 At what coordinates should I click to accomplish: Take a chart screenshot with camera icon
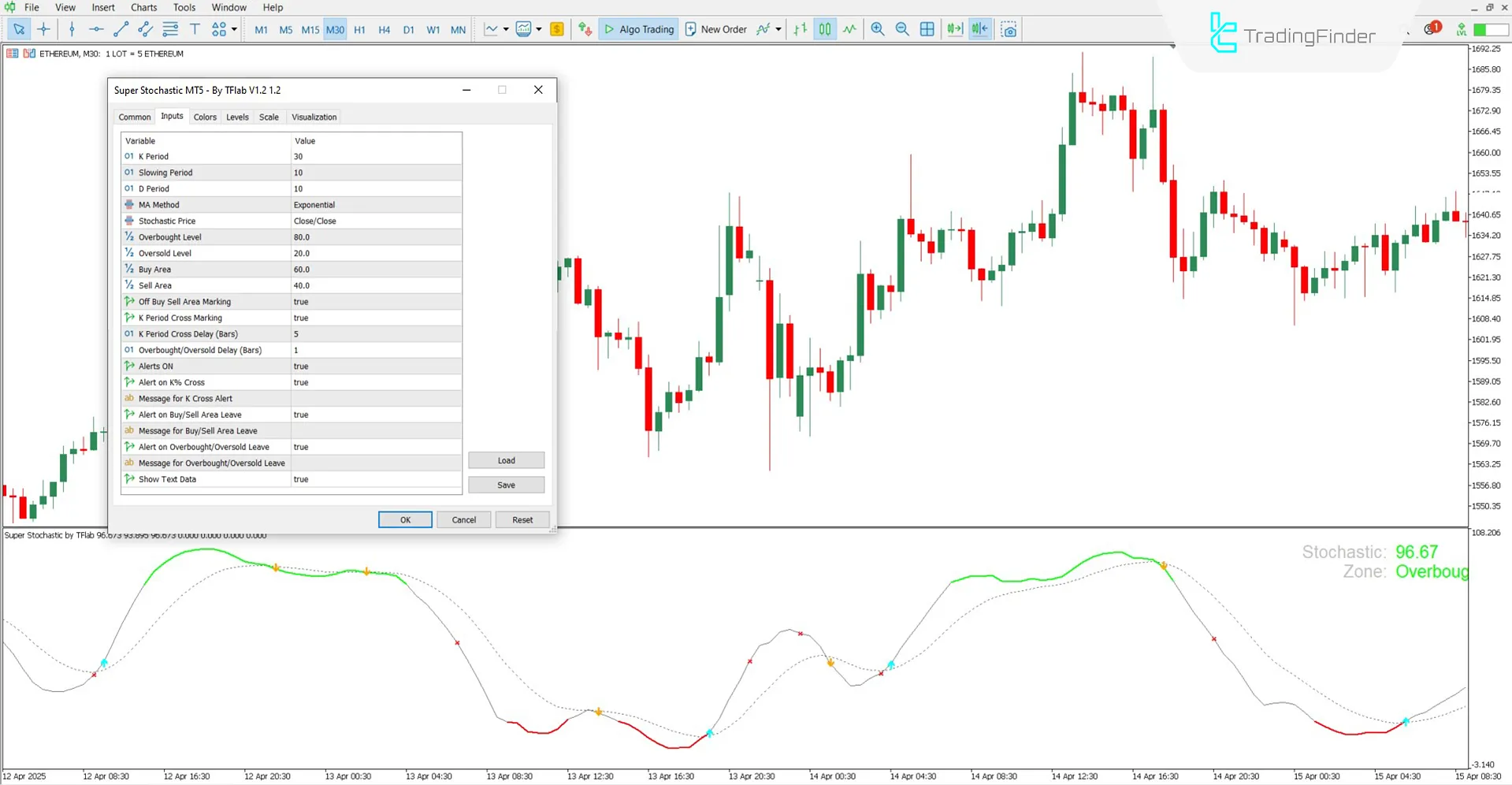[1009, 29]
